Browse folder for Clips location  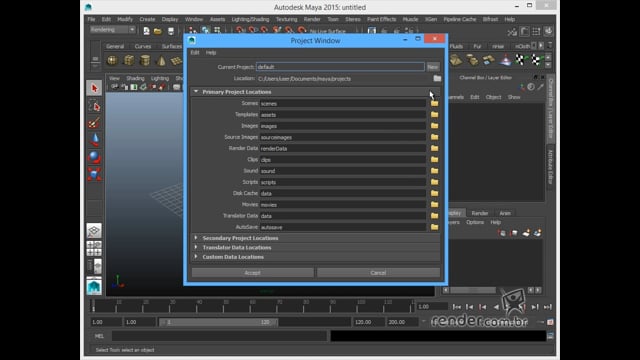click(x=434, y=160)
